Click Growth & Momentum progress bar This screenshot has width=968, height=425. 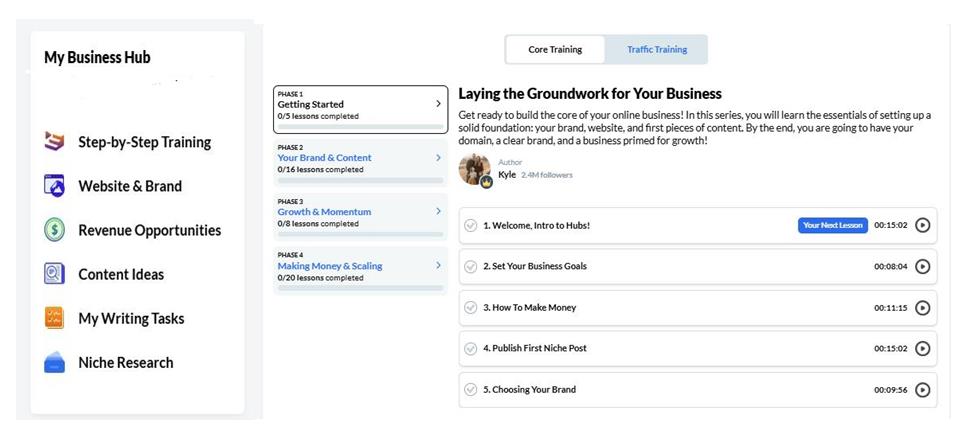(x=361, y=234)
